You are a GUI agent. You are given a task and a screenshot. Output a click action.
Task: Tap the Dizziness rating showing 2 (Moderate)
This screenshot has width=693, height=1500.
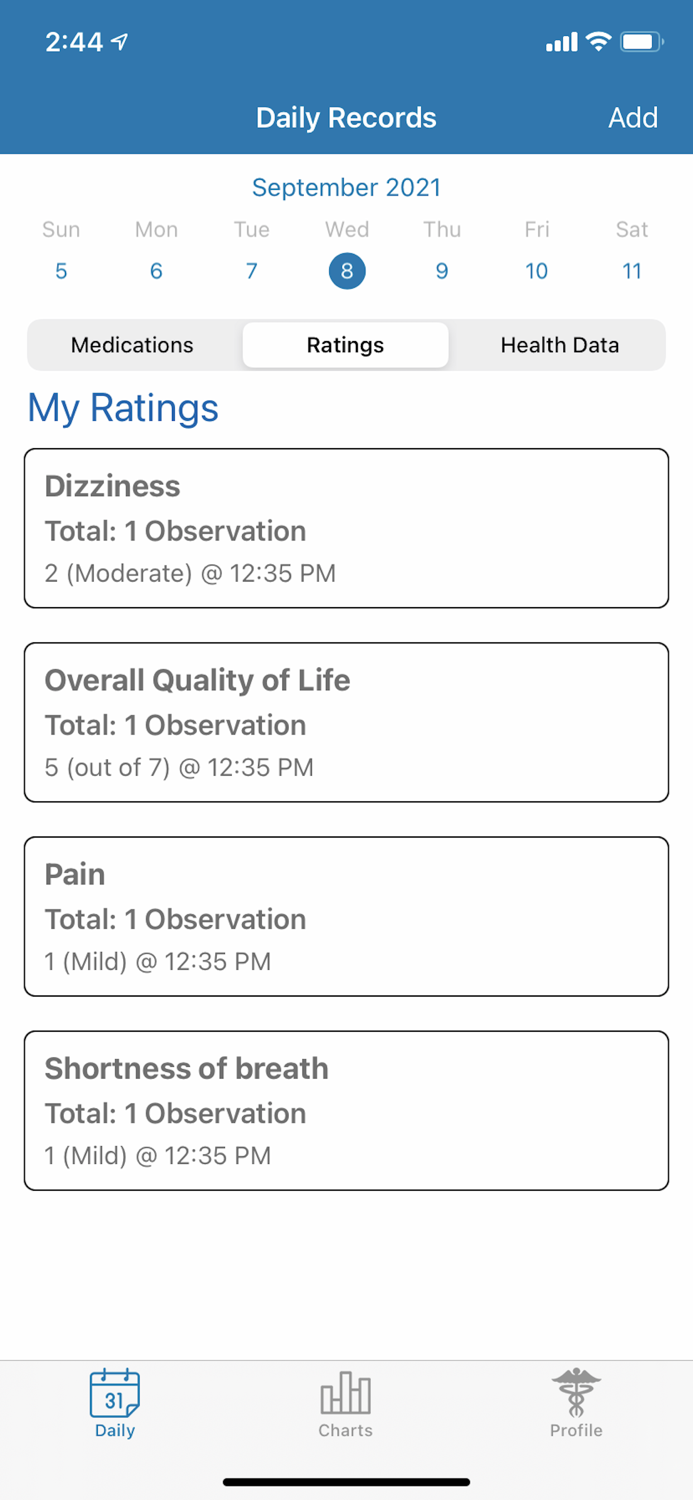[x=346, y=528]
